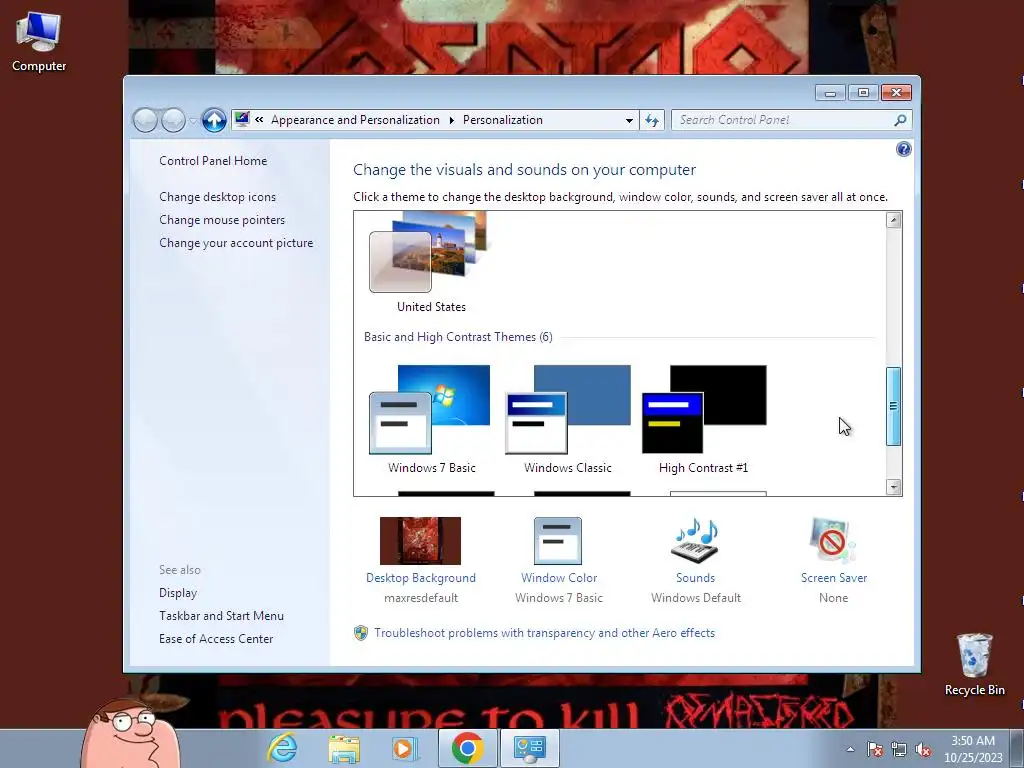Click the Desktop Background text link

pos(421,578)
